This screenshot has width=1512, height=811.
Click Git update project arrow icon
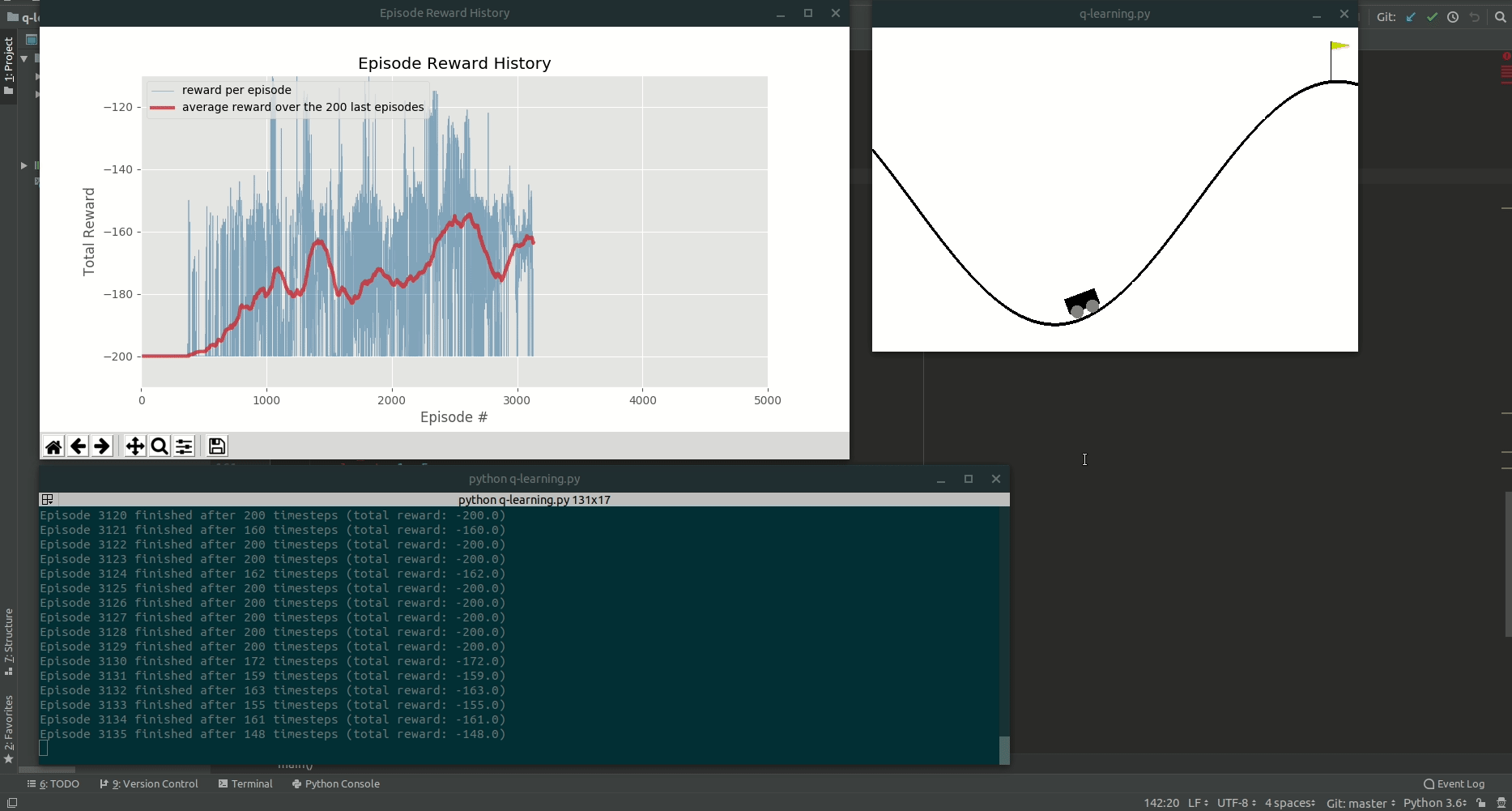[1411, 17]
